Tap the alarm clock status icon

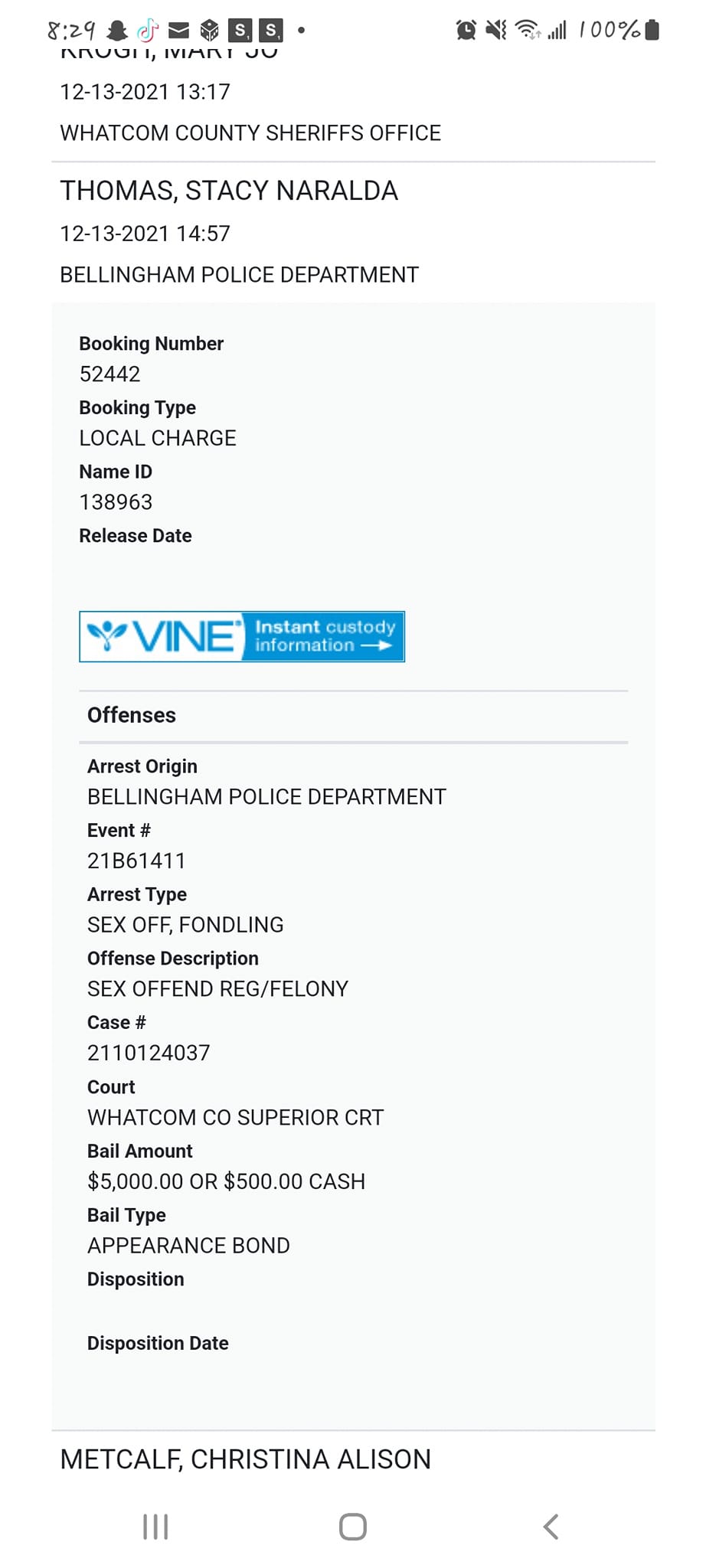click(466, 30)
